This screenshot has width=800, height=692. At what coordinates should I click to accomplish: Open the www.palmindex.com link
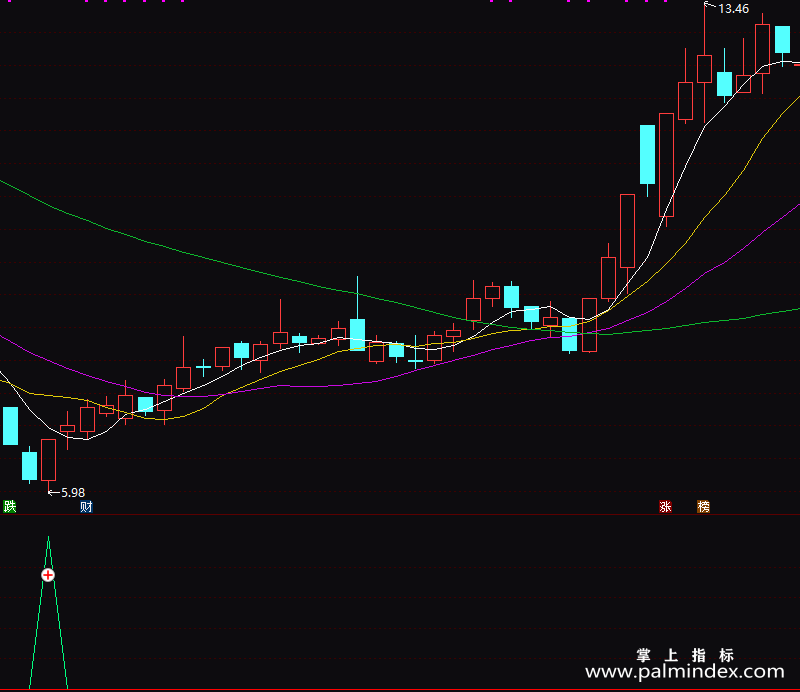(685, 672)
